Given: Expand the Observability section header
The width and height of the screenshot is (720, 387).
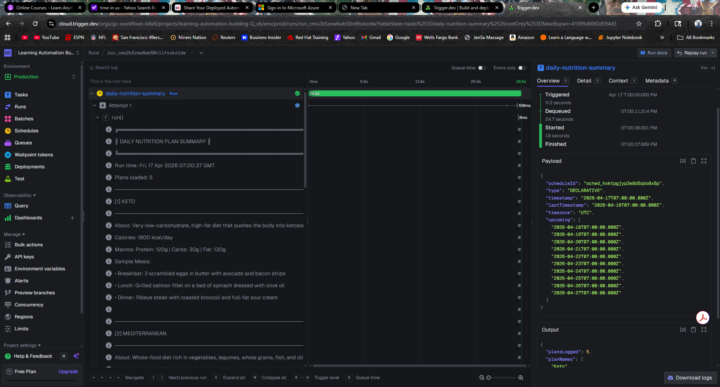Looking at the screenshot, I should (x=20, y=195).
